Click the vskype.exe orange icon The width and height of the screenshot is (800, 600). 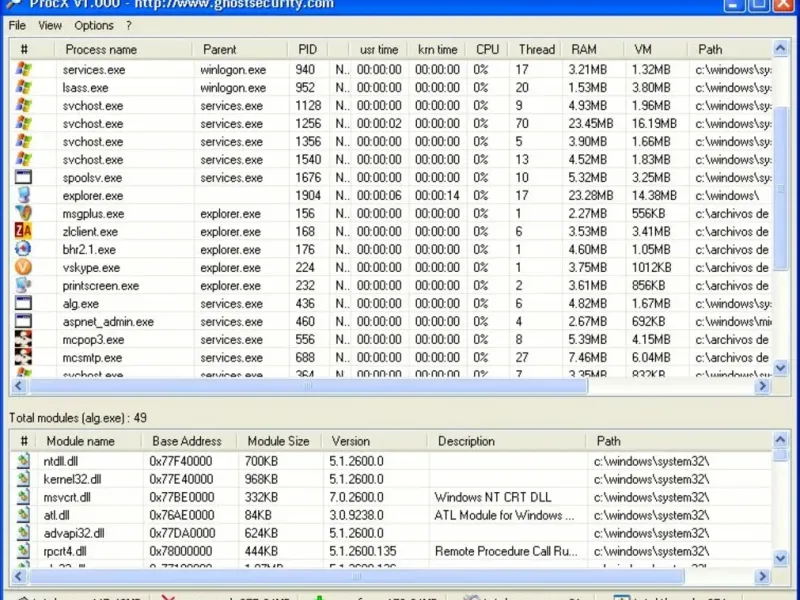pyautogui.click(x=23, y=267)
